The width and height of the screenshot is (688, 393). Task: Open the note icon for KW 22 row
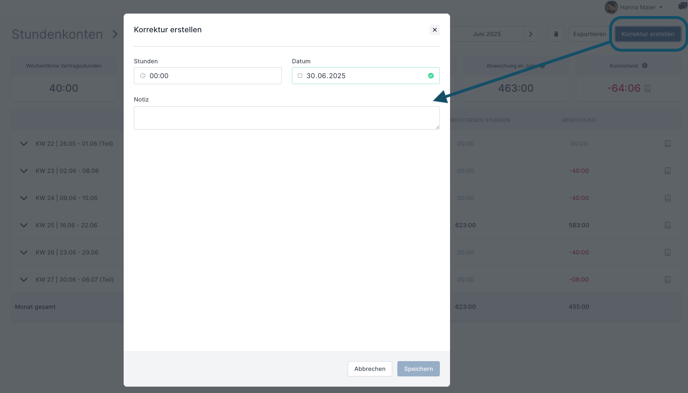point(667,143)
